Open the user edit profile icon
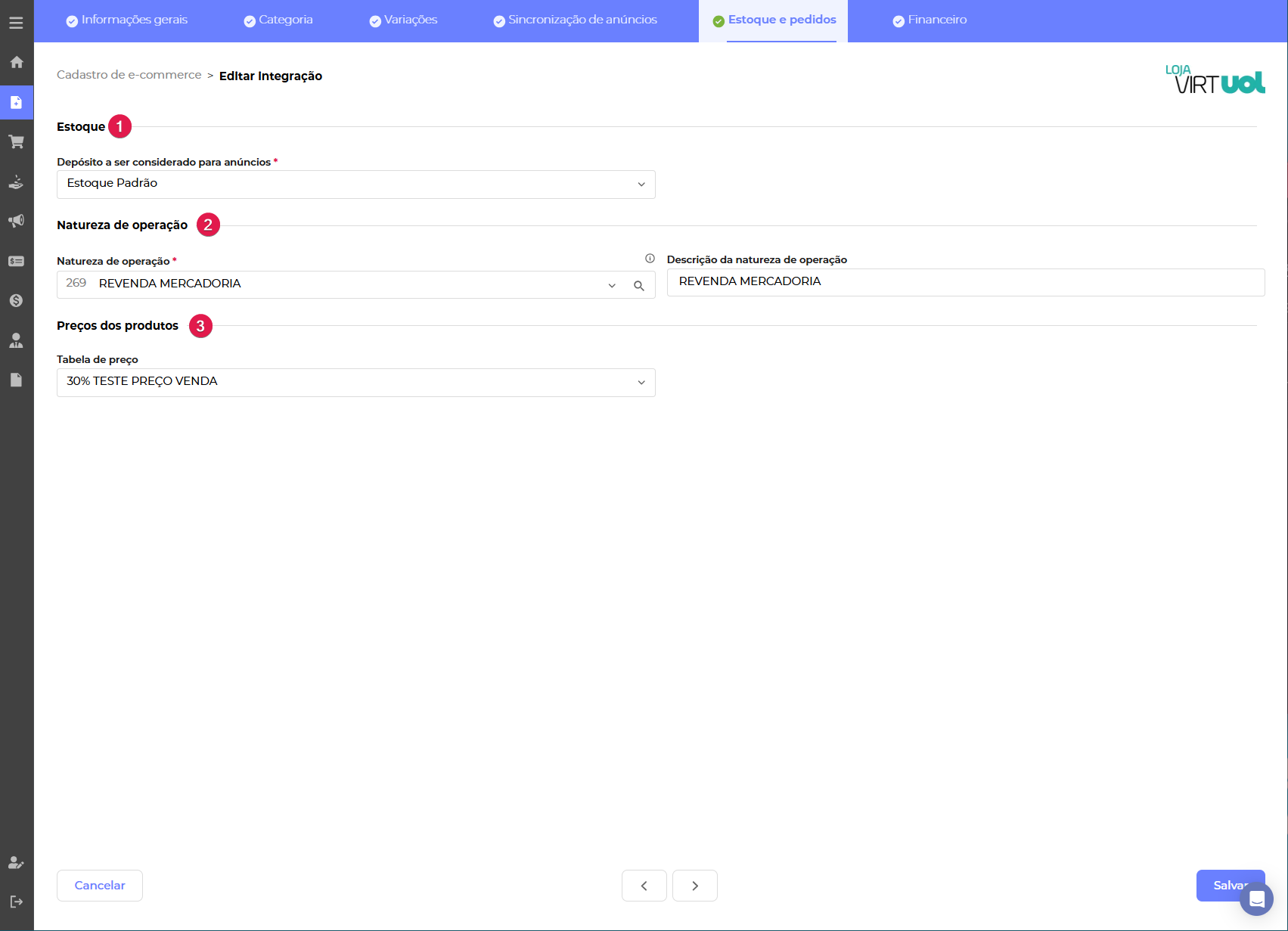Image resolution: width=1288 pixels, height=931 pixels. tap(16, 862)
